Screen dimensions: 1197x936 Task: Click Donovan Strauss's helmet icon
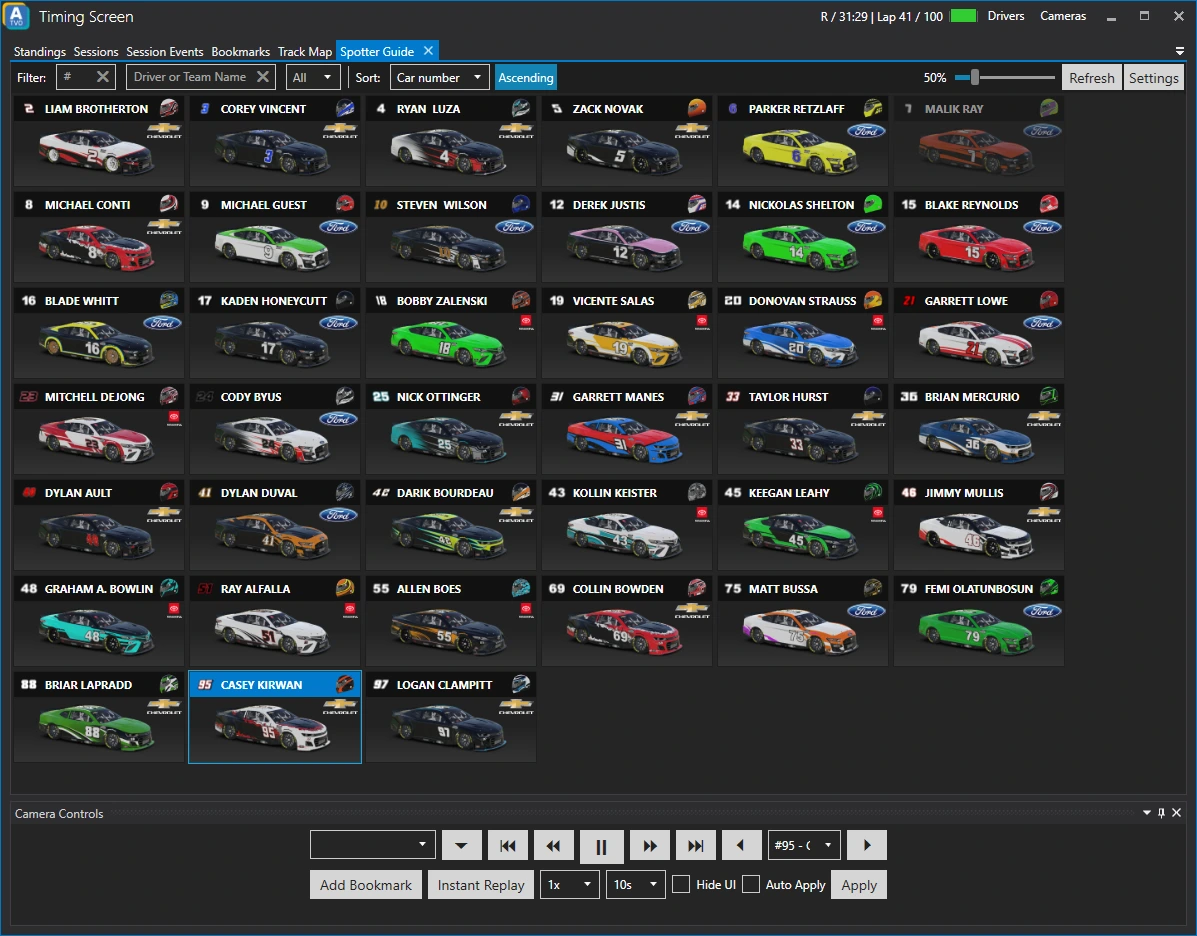(x=873, y=300)
